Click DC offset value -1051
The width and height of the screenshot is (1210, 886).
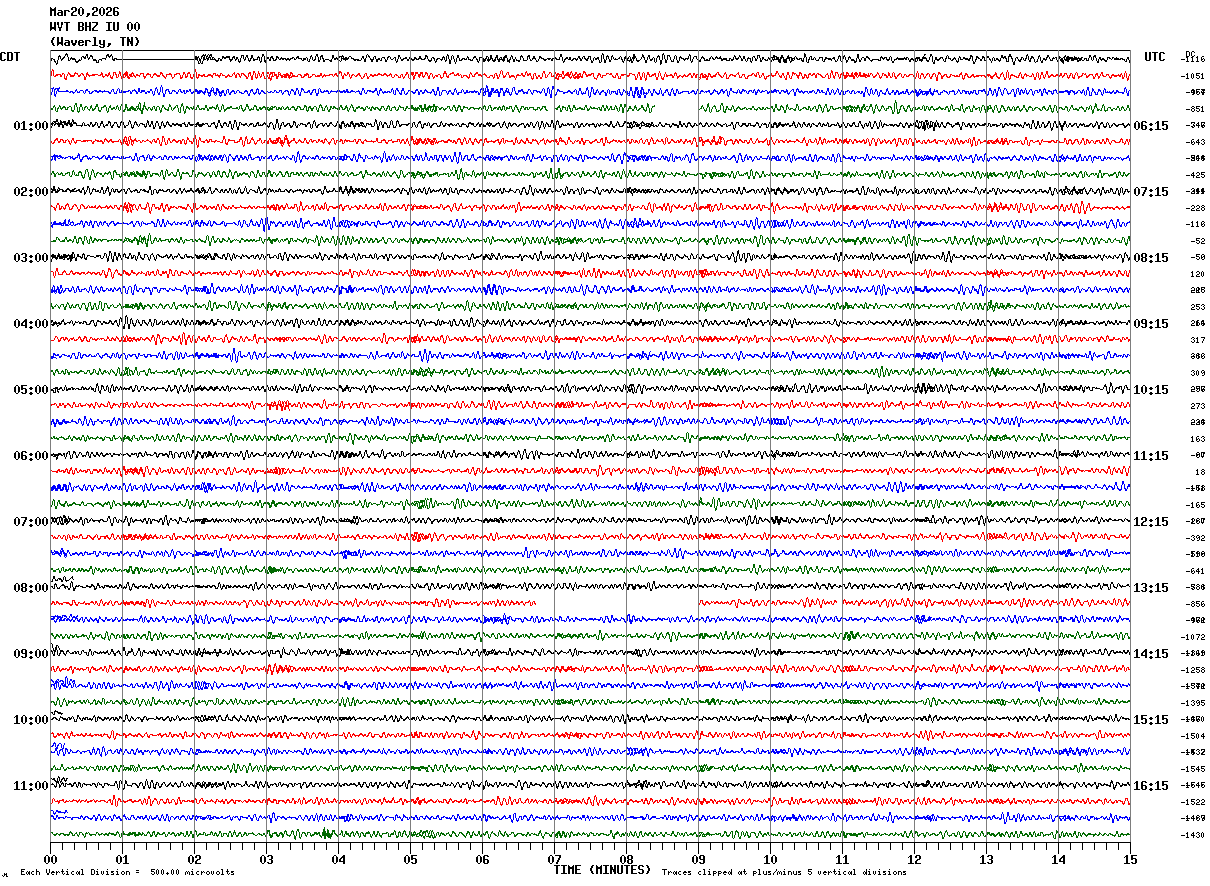click(x=1193, y=76)
